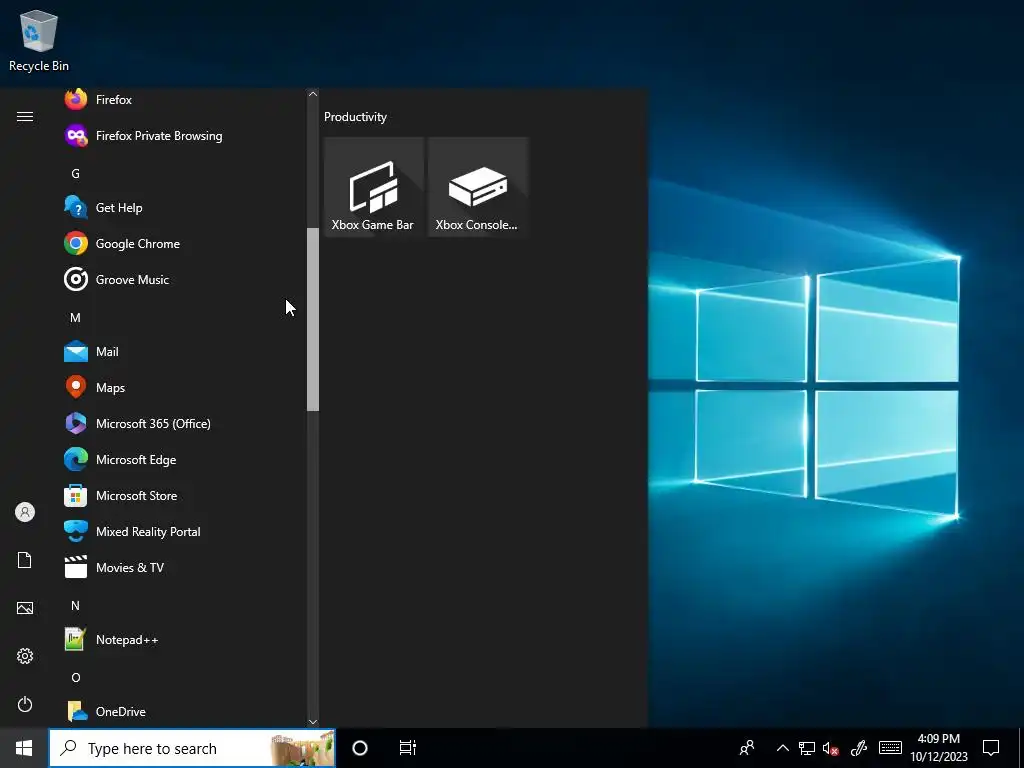This screenshot has height=768, width=1024.
Task: Jump to letter O section header
Action: [x=76, y=677]
